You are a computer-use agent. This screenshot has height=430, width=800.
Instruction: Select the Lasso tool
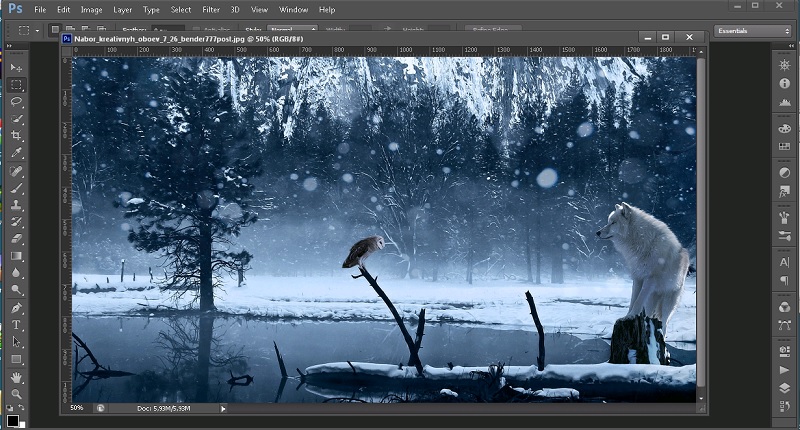pyautogui.click(x=16, y=101)
